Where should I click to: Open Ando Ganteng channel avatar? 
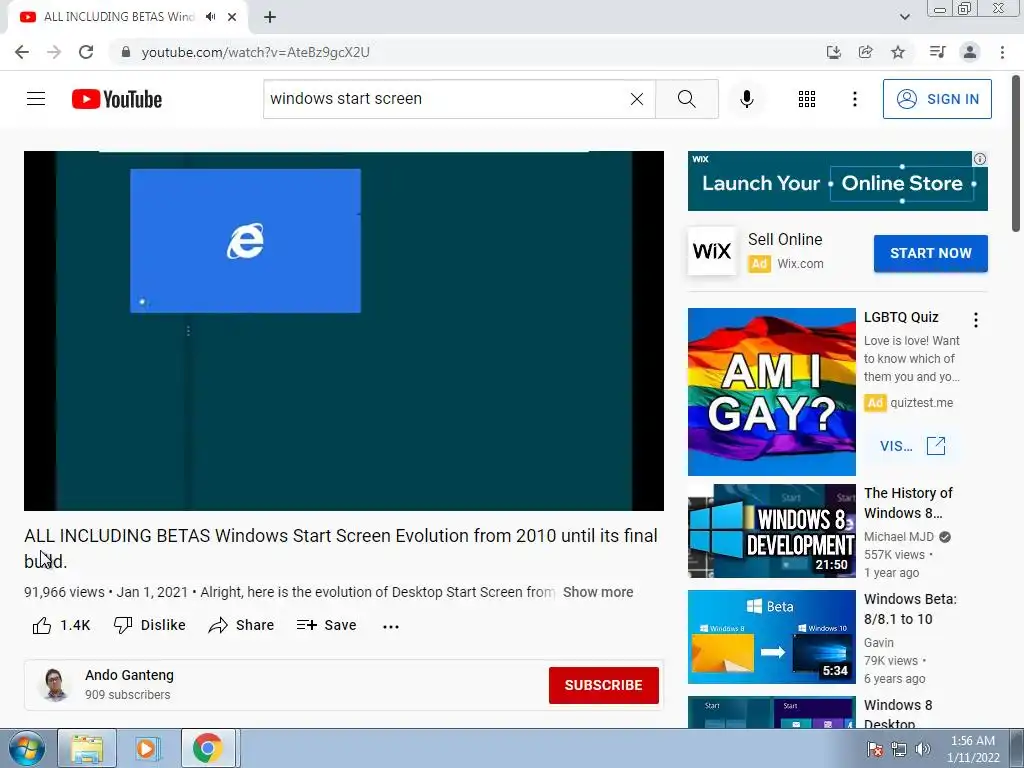[55, 684]
